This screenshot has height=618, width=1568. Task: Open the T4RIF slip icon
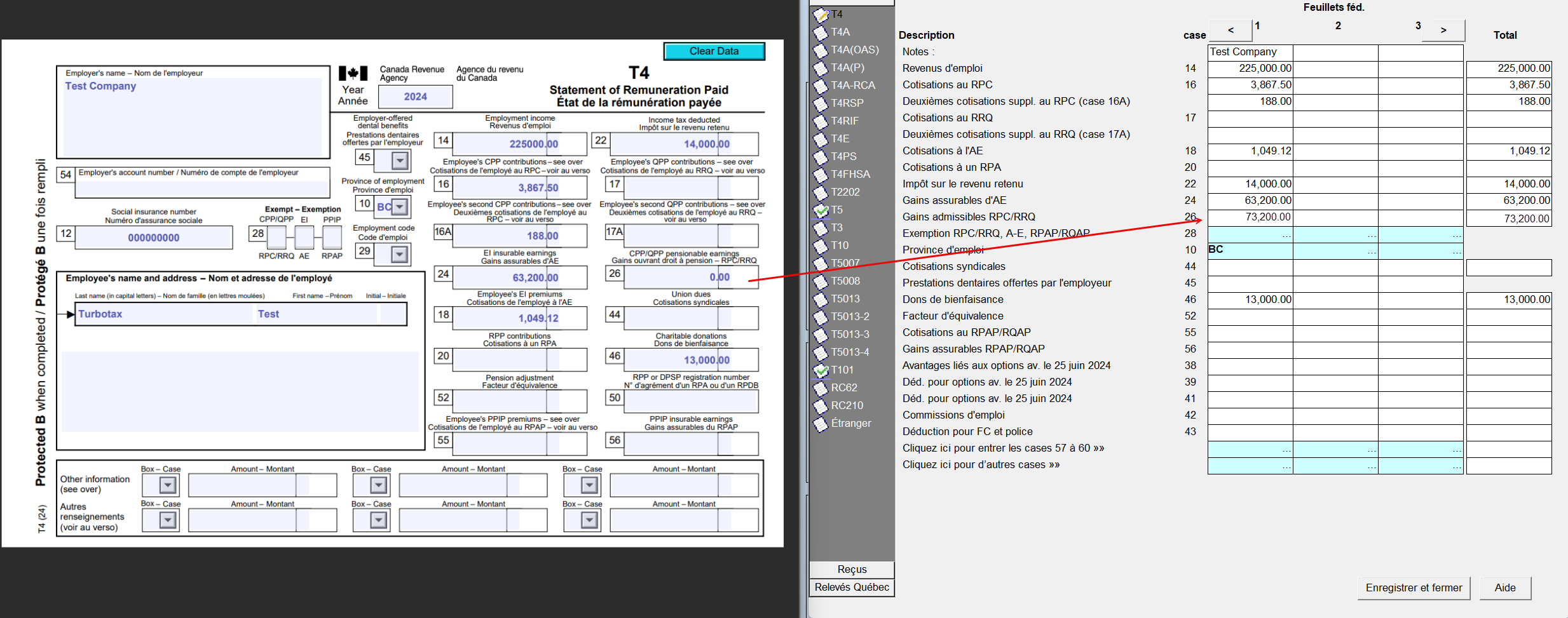[x=821, y=121]
